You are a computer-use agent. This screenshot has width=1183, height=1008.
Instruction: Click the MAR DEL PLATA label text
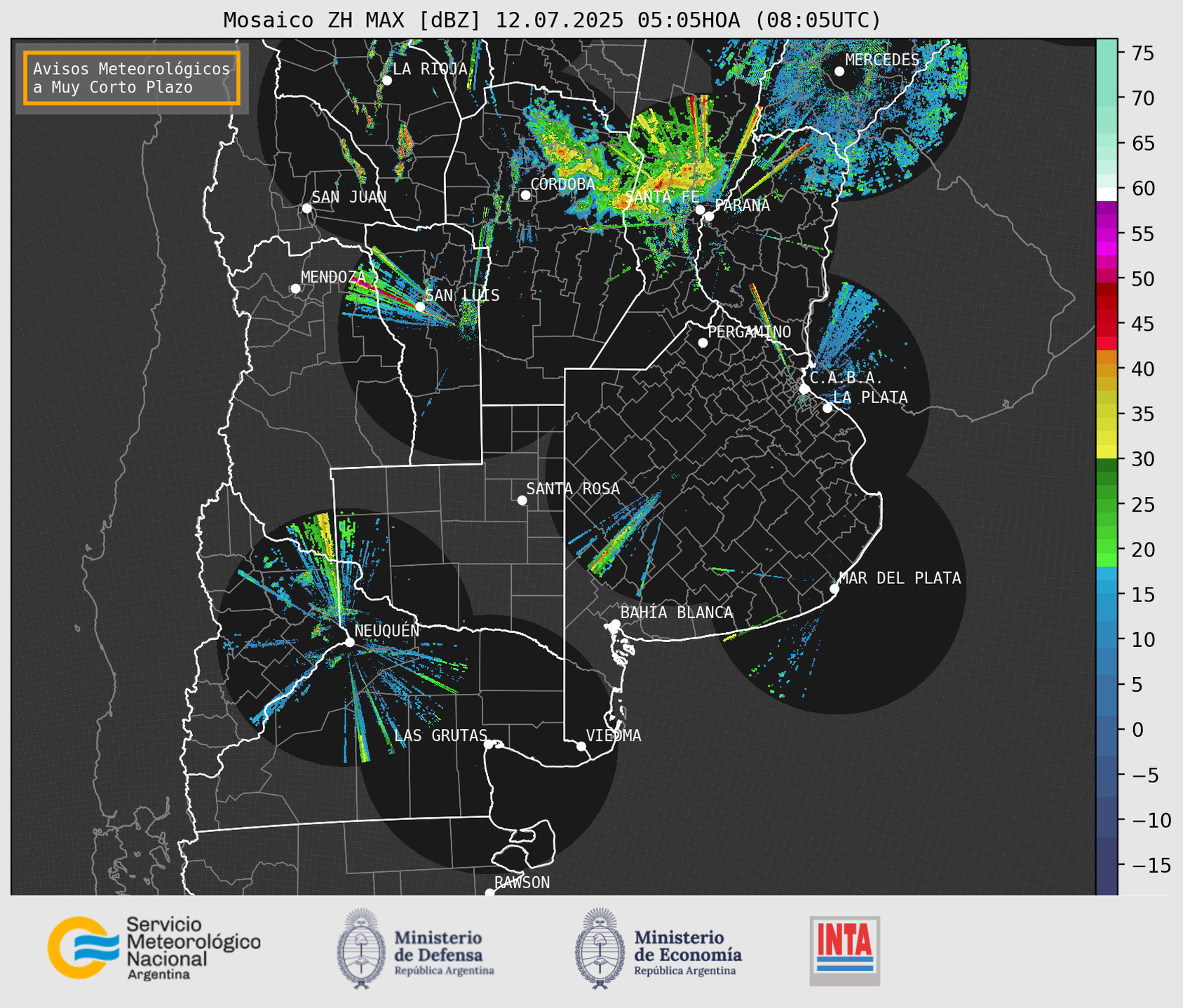(x=900, y=578)
